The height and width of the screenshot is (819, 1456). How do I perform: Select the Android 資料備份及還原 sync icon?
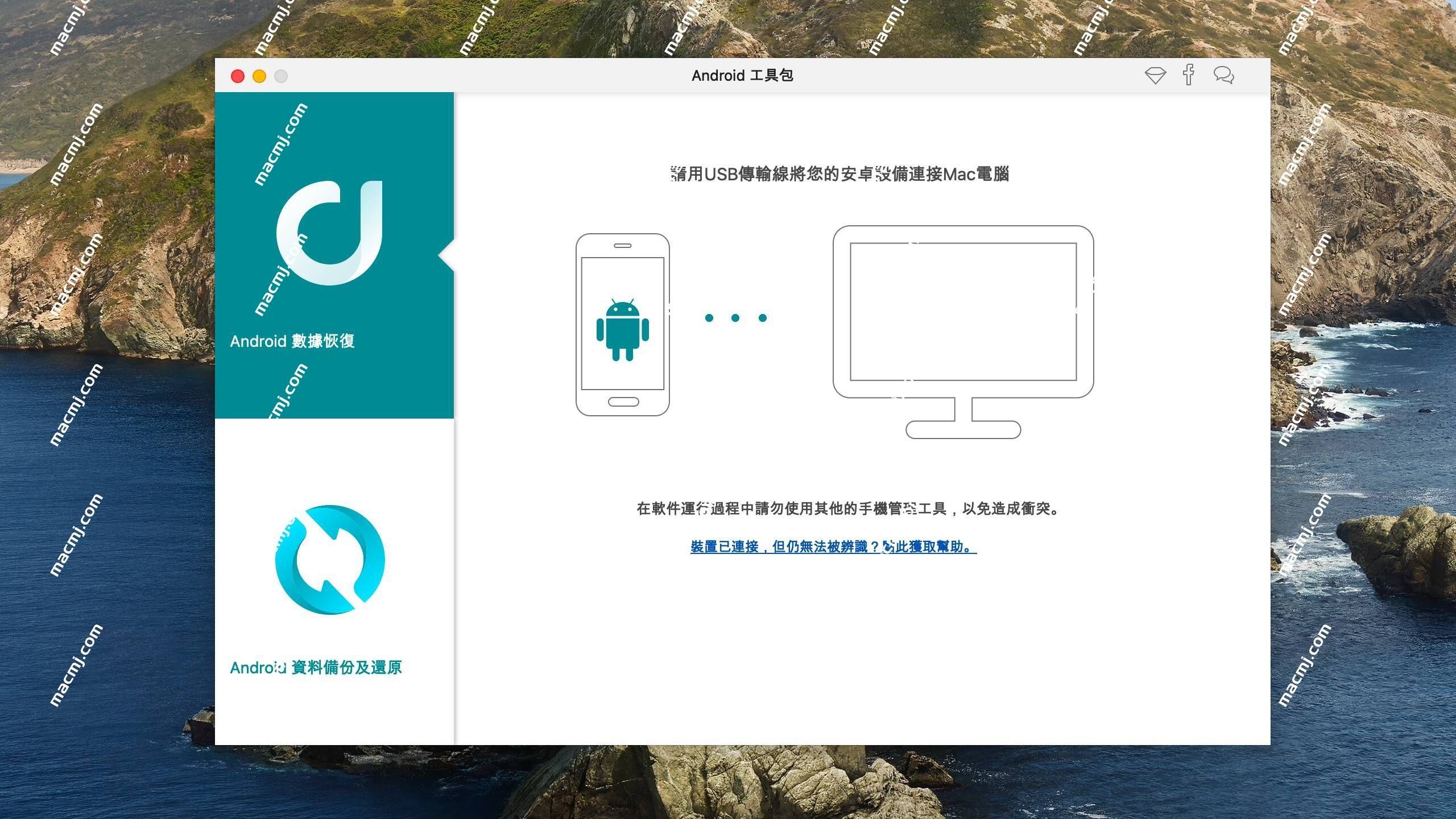tap(330, 560)
